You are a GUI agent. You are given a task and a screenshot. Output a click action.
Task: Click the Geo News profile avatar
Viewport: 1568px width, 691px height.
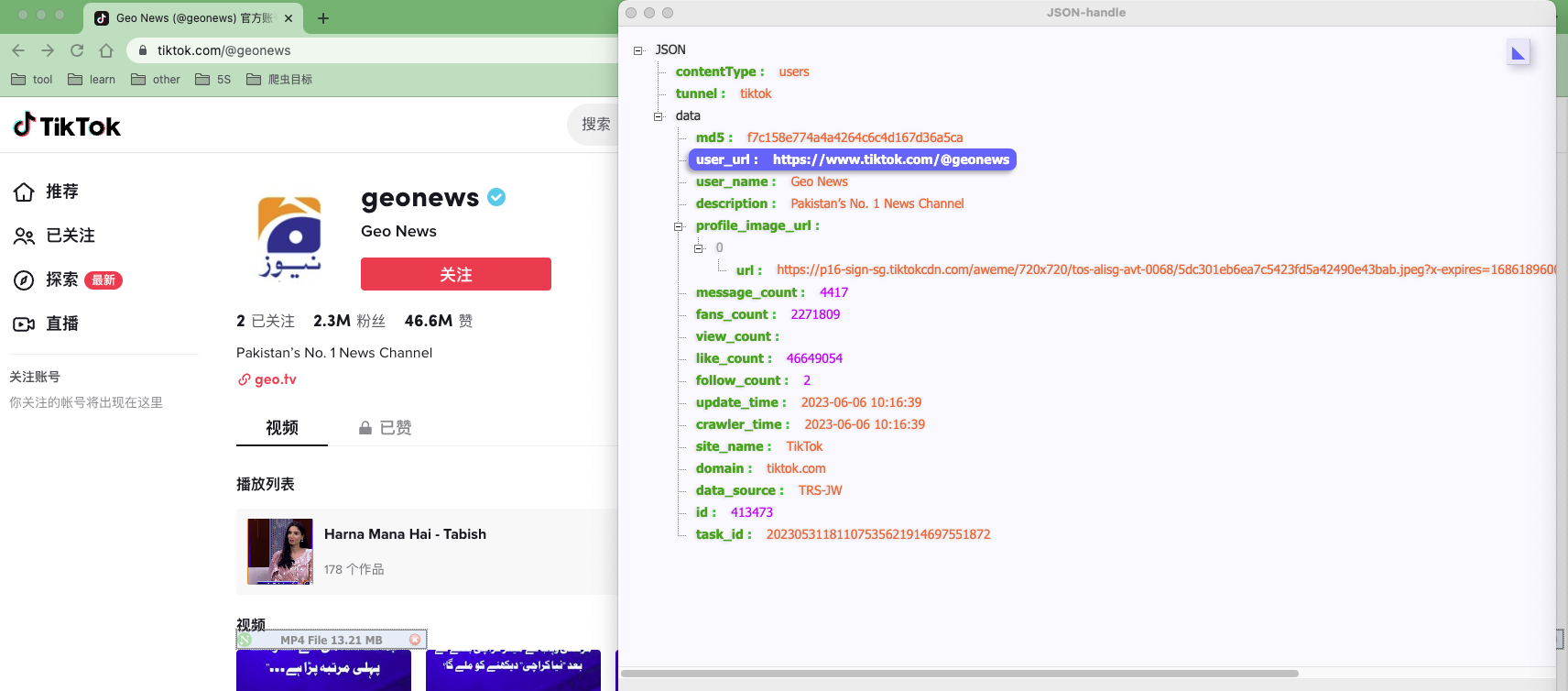pos(289,237)
